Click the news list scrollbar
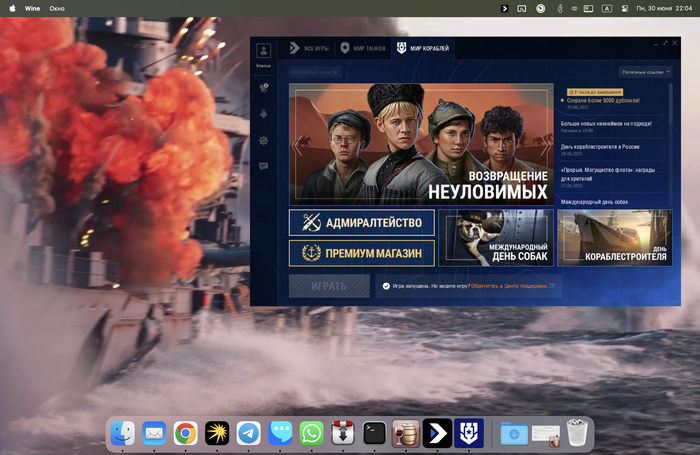The width and height of the screenshot is (700, 455). pos(670,104)
